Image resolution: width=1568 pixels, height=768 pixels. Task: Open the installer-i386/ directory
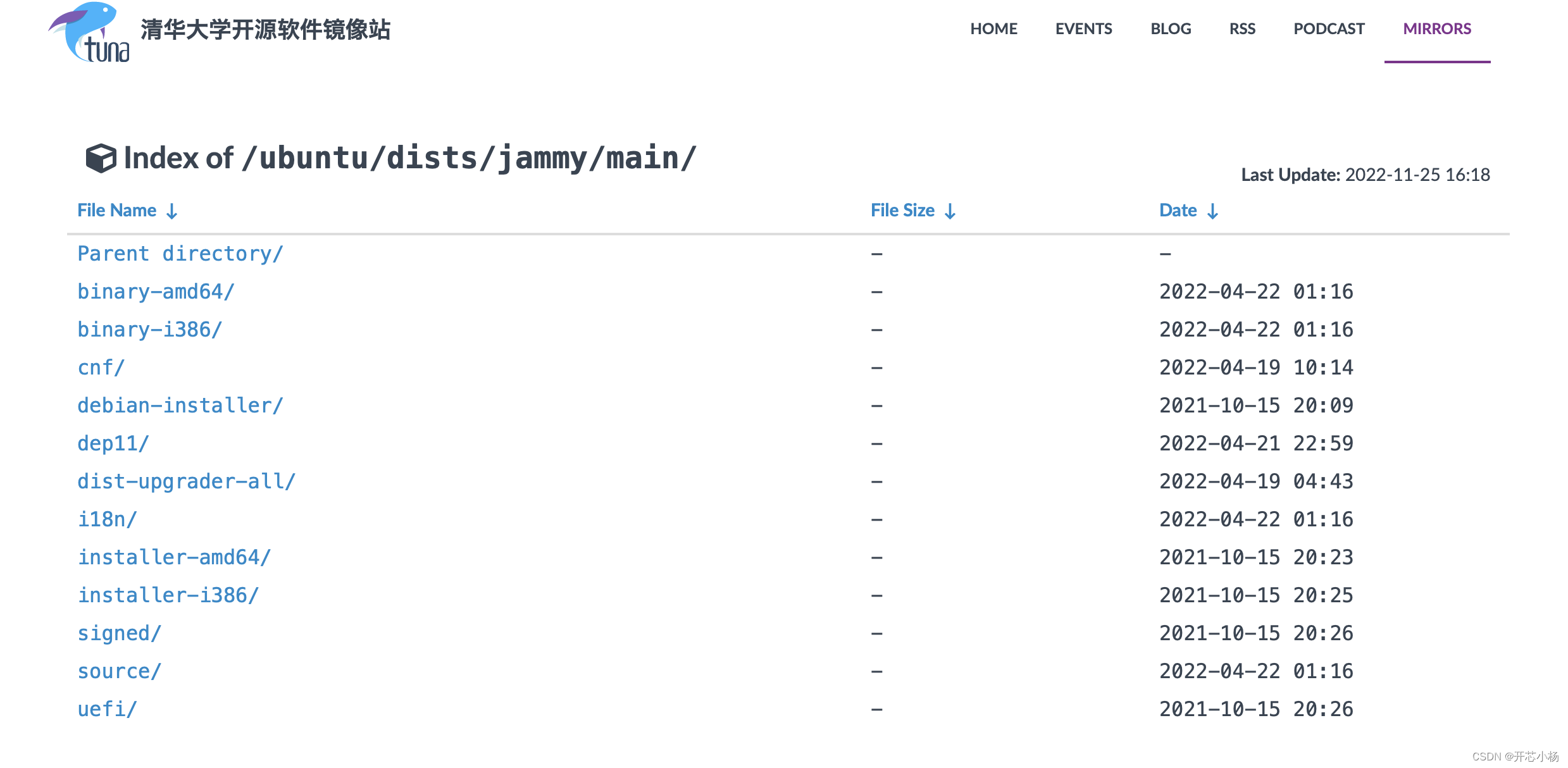click(168, 595)
